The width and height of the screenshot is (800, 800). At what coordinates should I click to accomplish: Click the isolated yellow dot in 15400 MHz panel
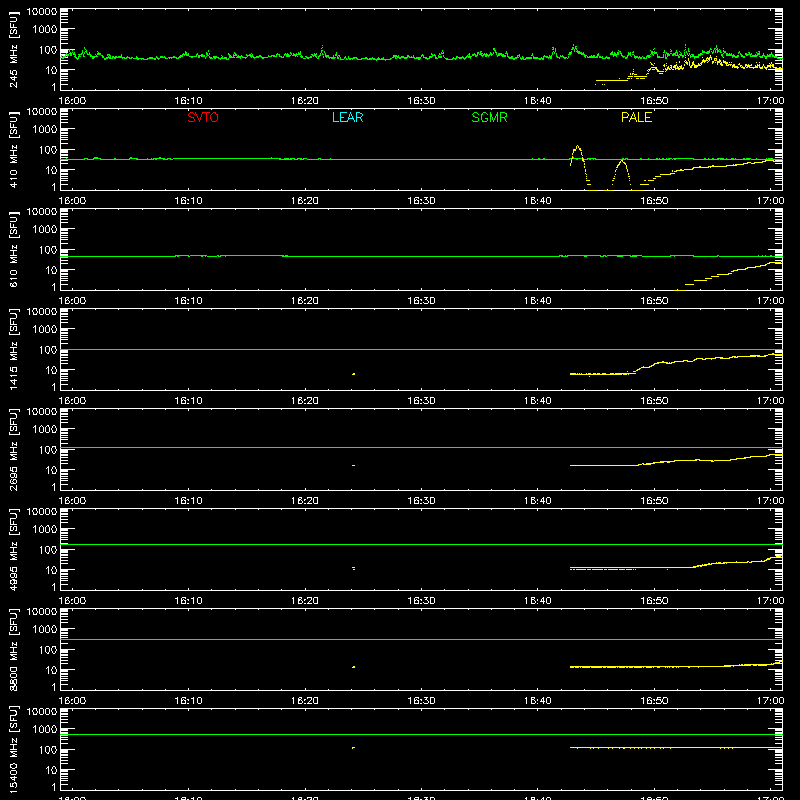pyautogui.click(x=354, y=748)
